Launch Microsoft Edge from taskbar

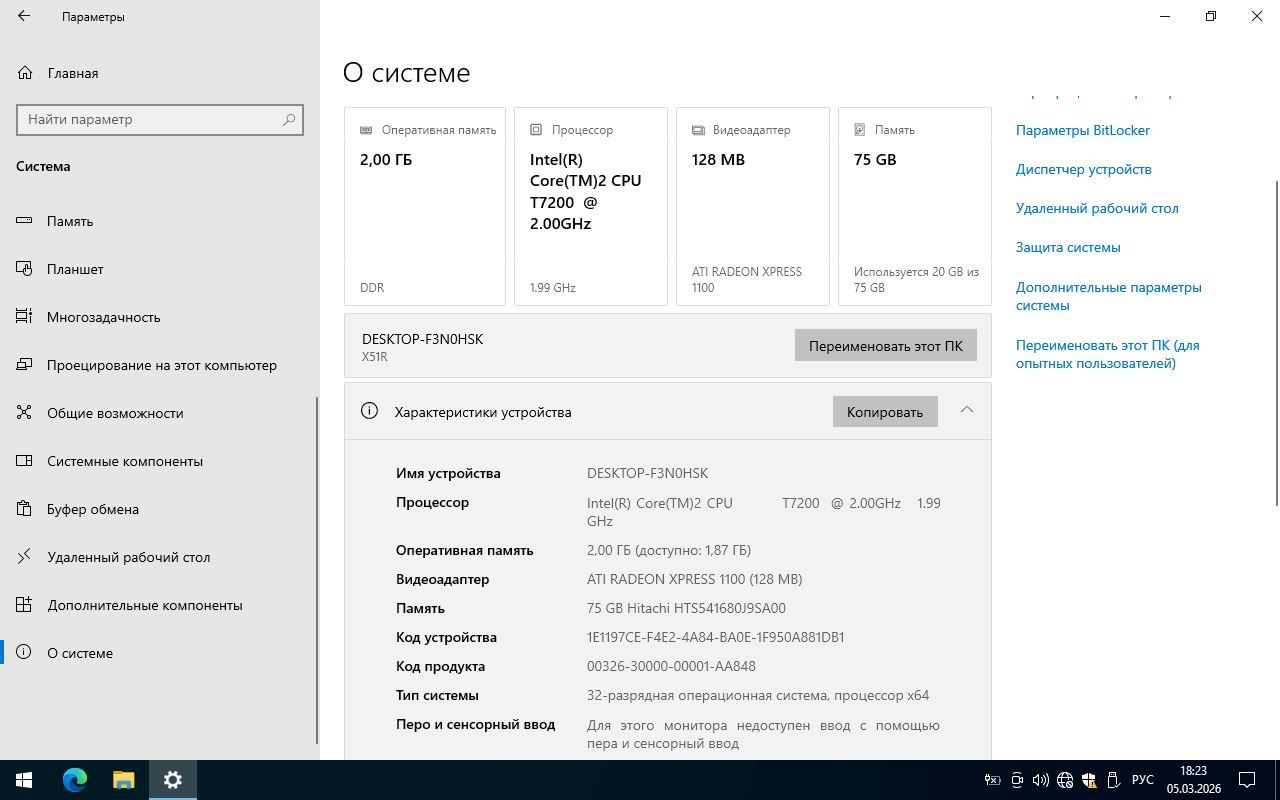[x=75, y=780]
